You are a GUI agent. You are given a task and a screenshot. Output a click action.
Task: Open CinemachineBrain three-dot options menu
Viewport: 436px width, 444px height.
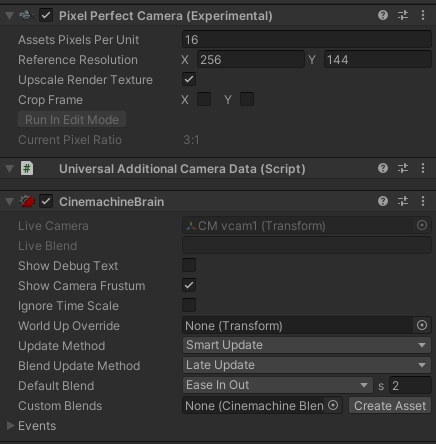423,201
